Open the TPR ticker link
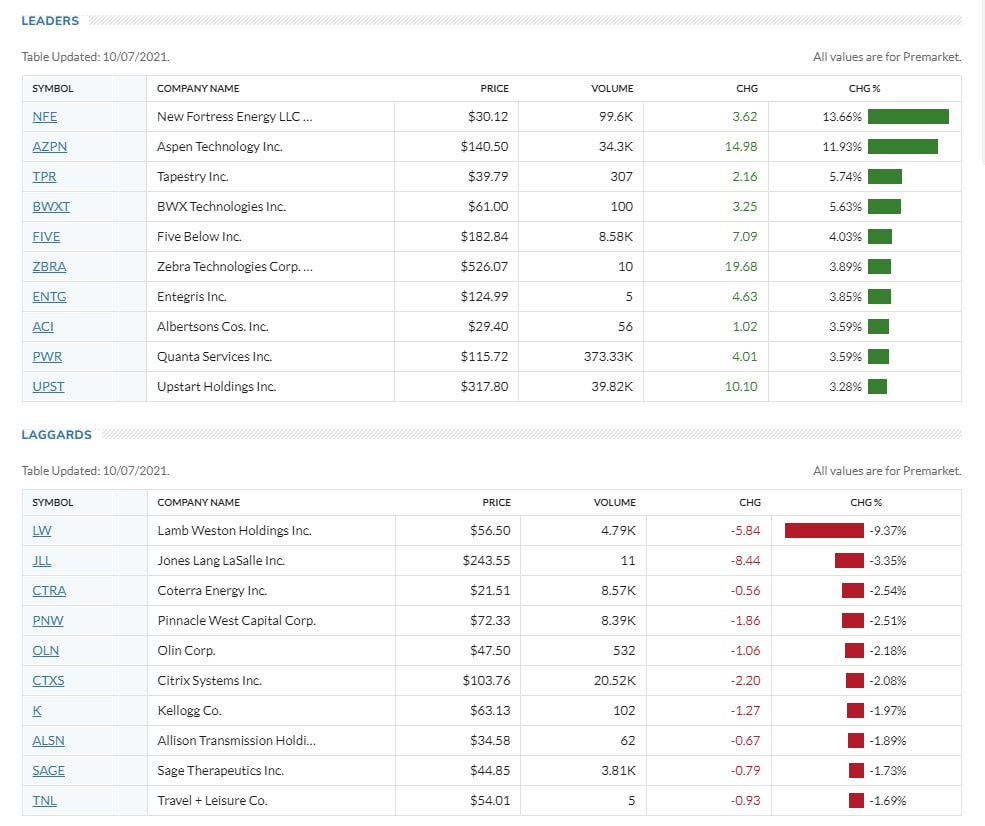 click(x=44, y=177)
